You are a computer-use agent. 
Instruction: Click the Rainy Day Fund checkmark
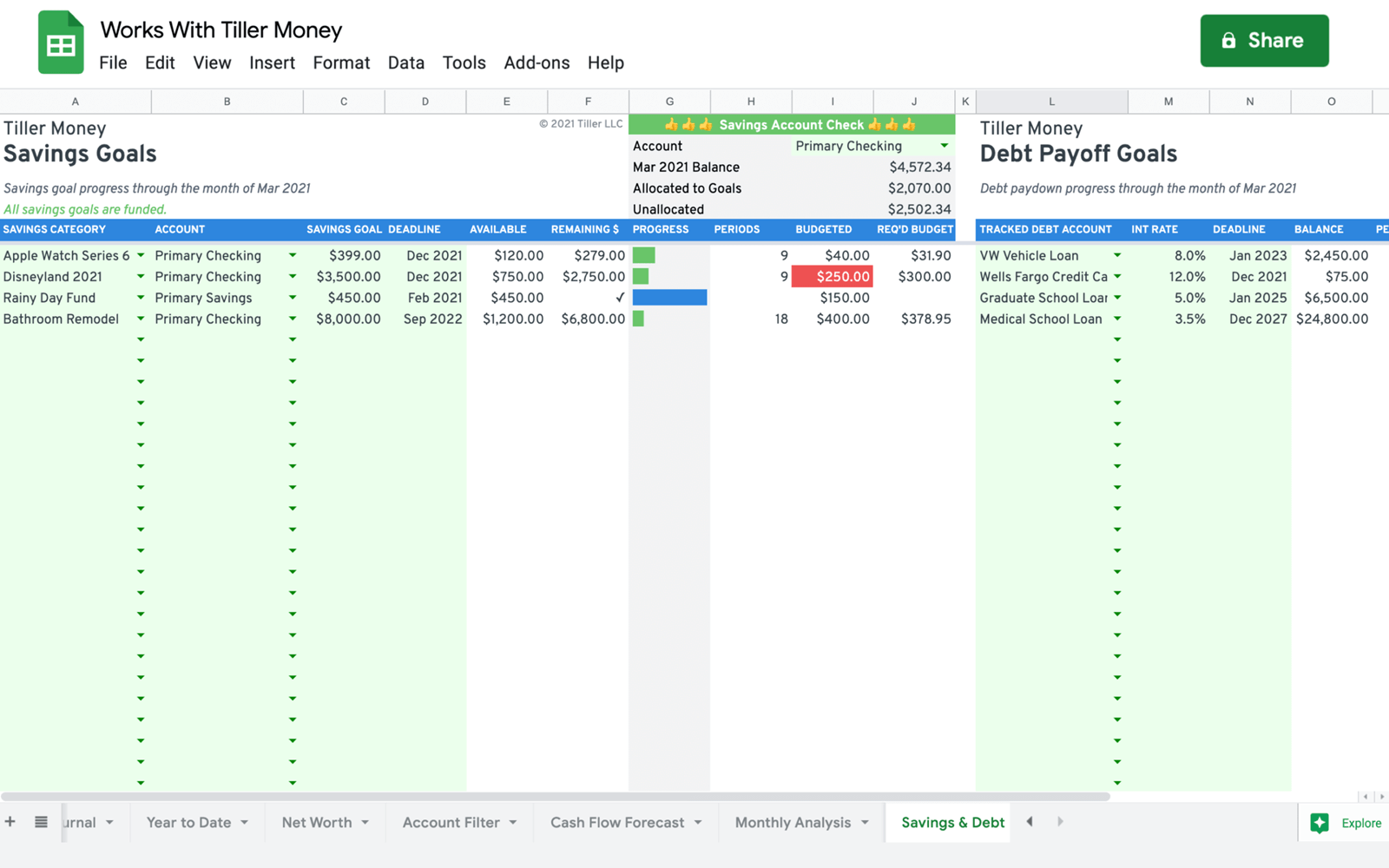[x=620, y=297]
